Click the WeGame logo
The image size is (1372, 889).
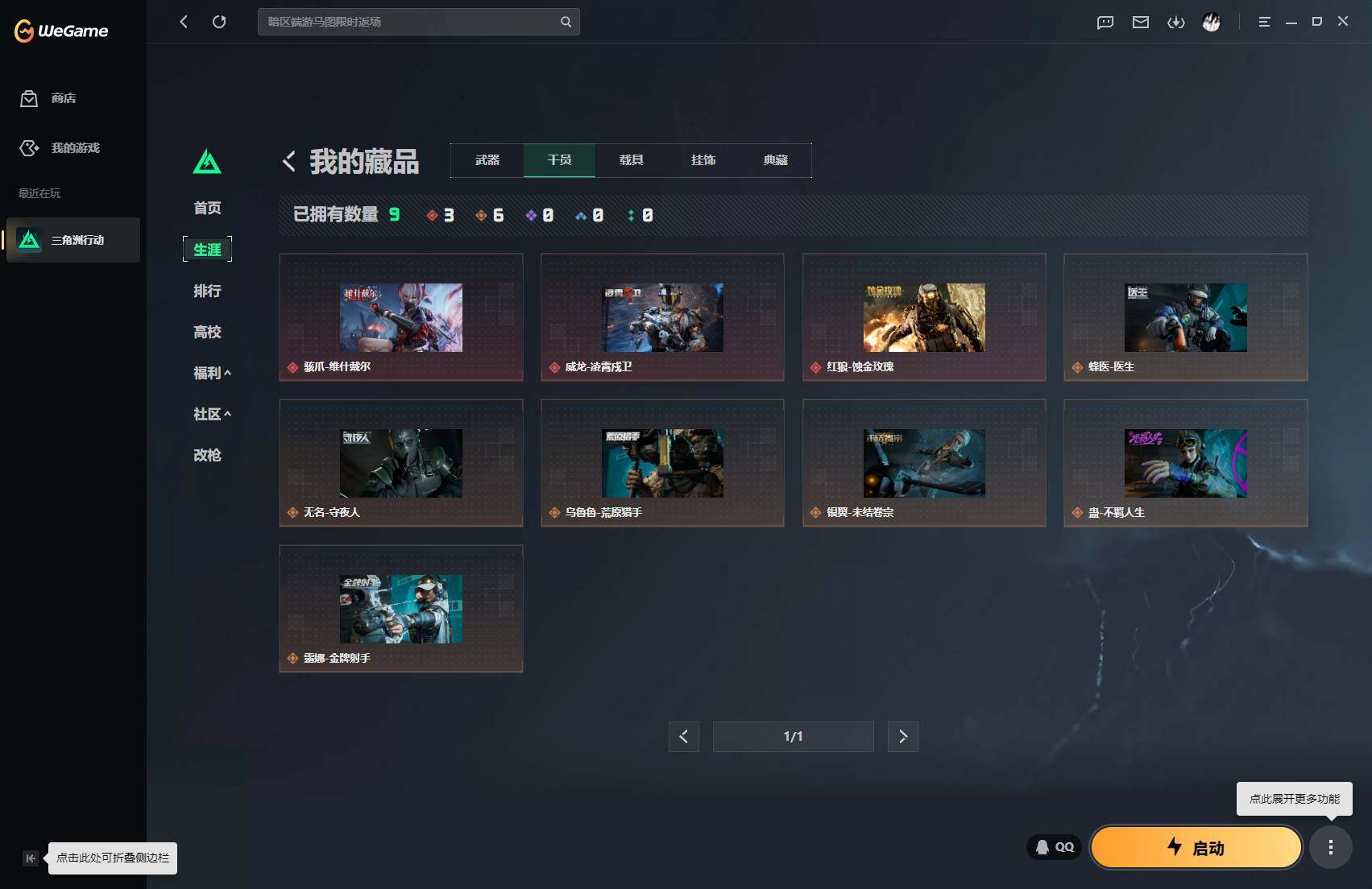[61, 31]
